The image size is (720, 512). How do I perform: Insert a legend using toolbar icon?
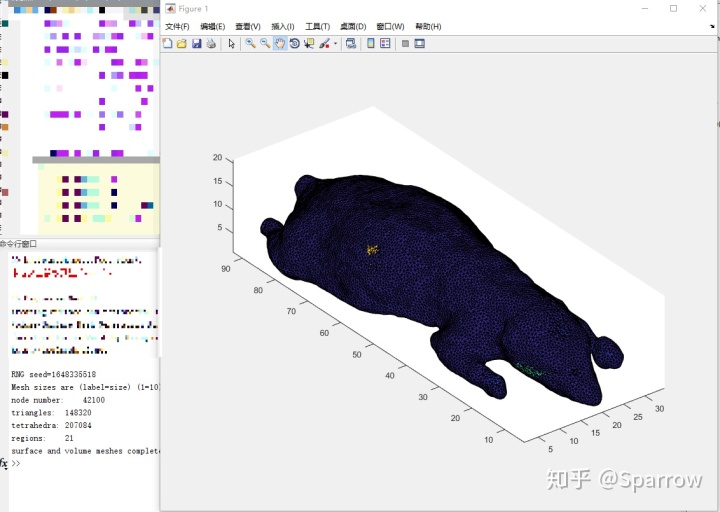[385, 44]
